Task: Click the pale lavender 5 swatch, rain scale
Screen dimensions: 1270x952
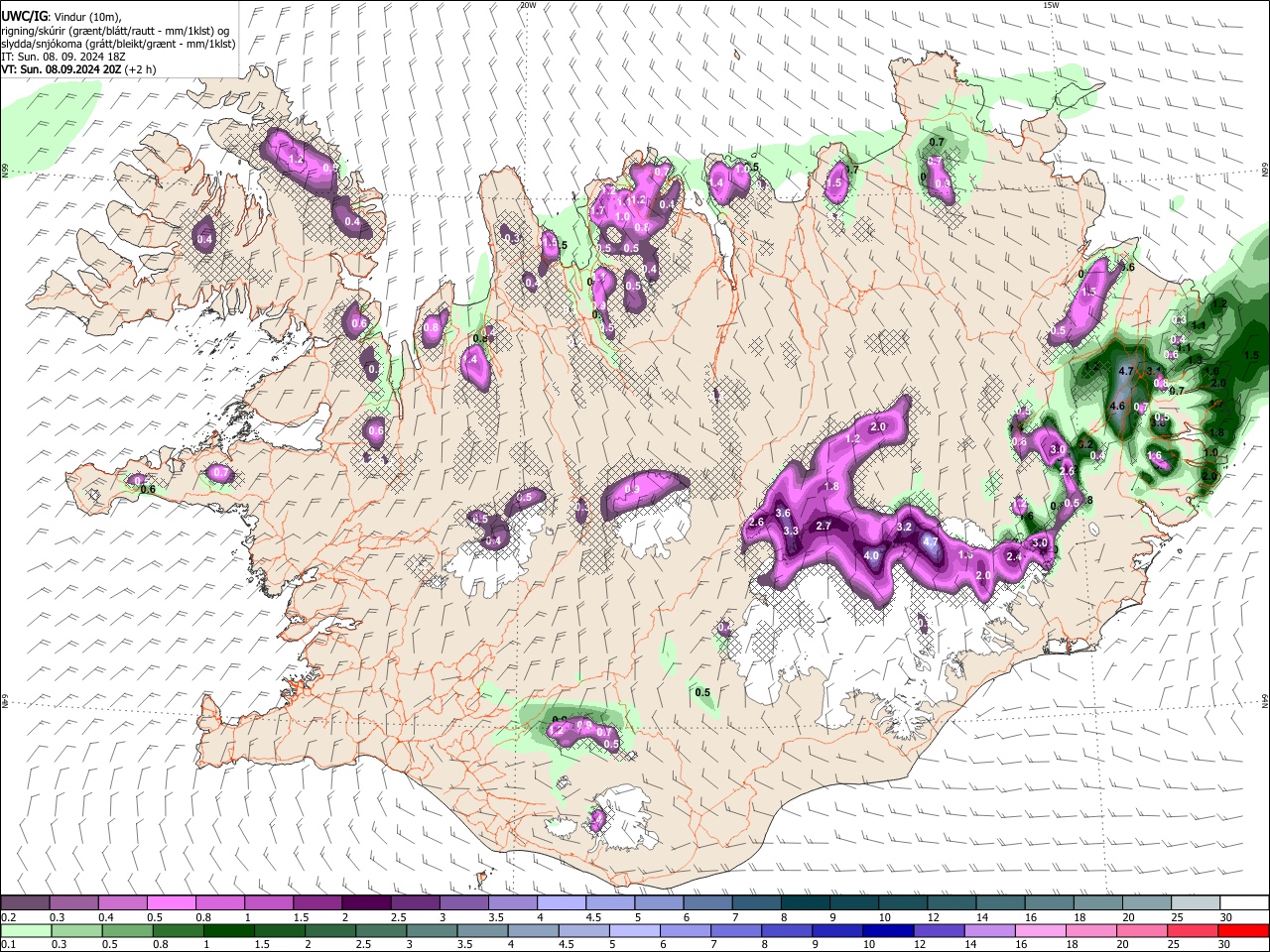Action: coord(633,930)
